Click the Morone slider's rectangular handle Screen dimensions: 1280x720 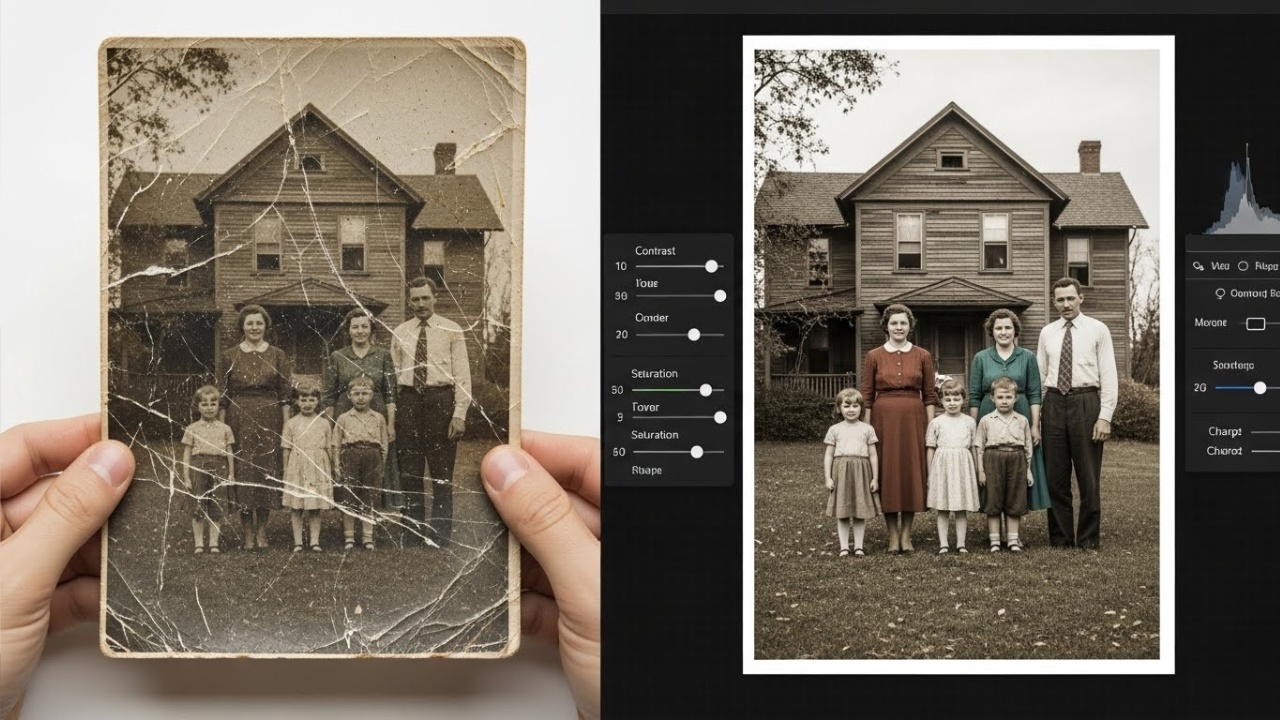coord(1255,324)
